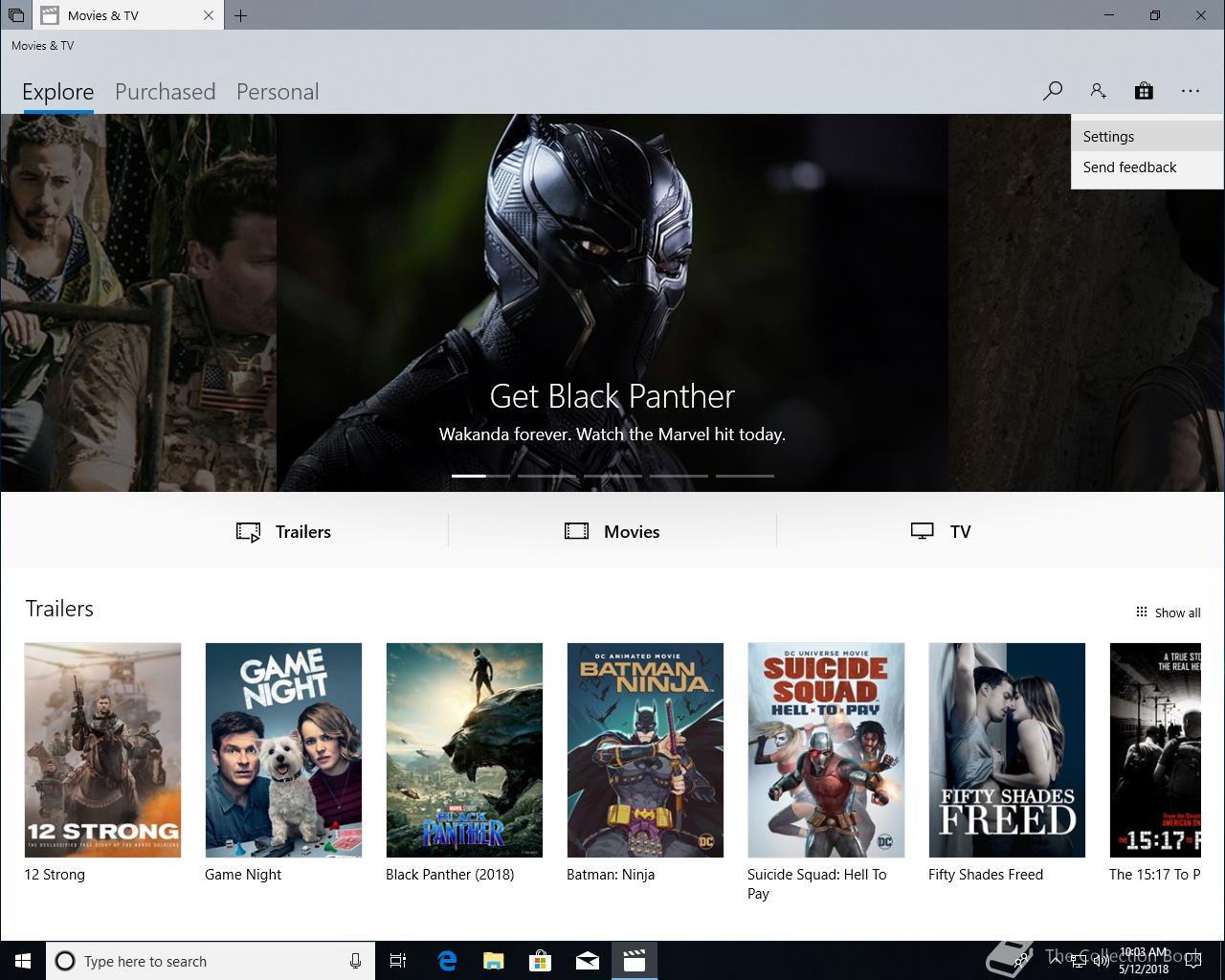1225x980 pixels.
Task: Open the Black Panther (2018) poster
Action: point(464,749)
